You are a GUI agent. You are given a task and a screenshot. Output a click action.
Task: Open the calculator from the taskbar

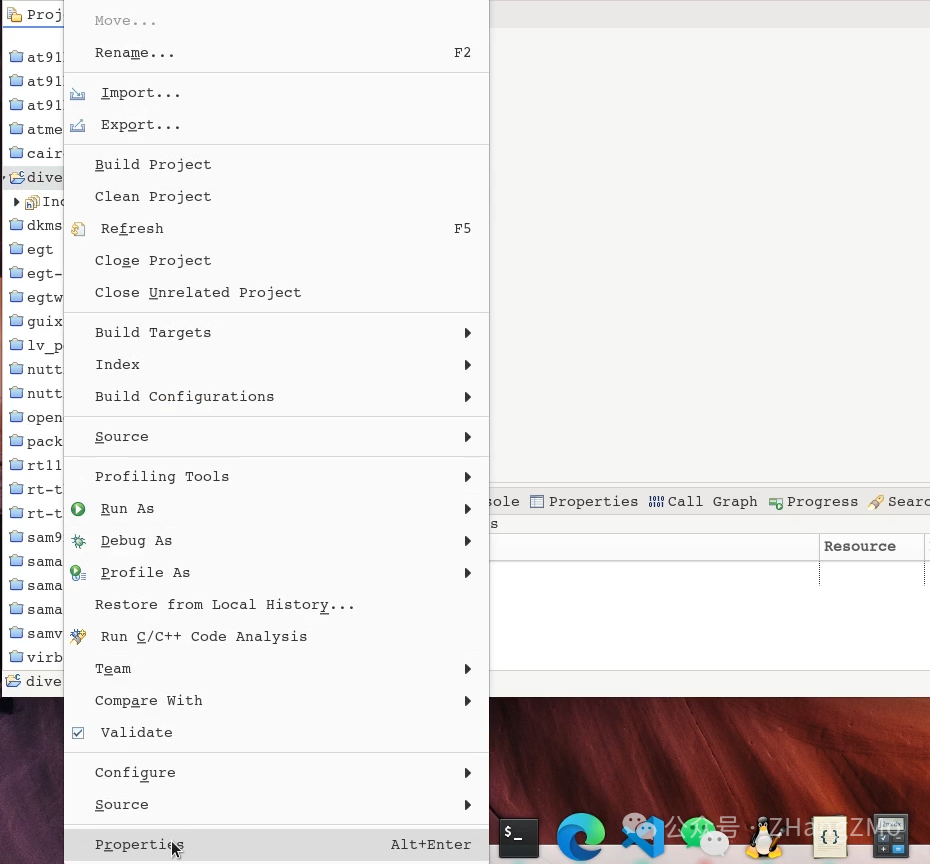coord(891,836)
